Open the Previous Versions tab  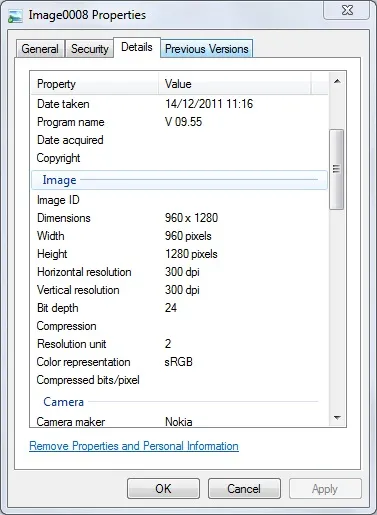tap(207, 49)
